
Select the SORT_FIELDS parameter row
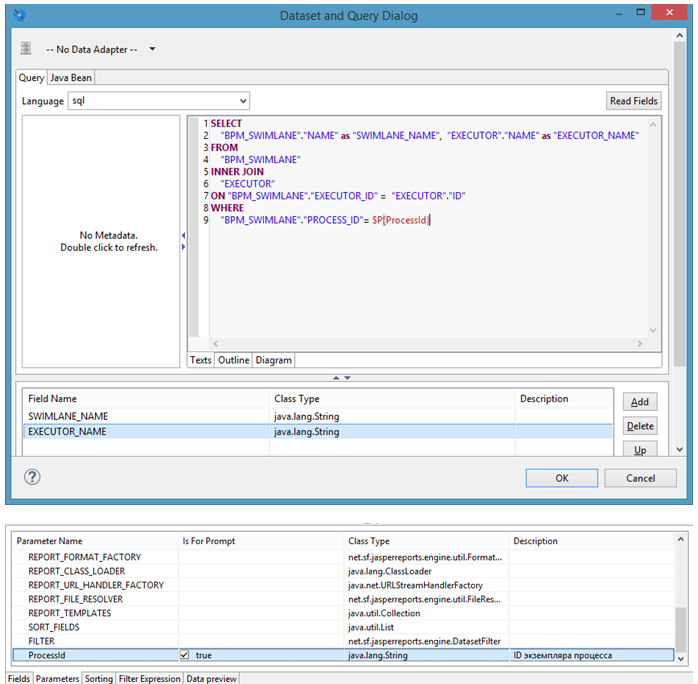click(56, 627)
